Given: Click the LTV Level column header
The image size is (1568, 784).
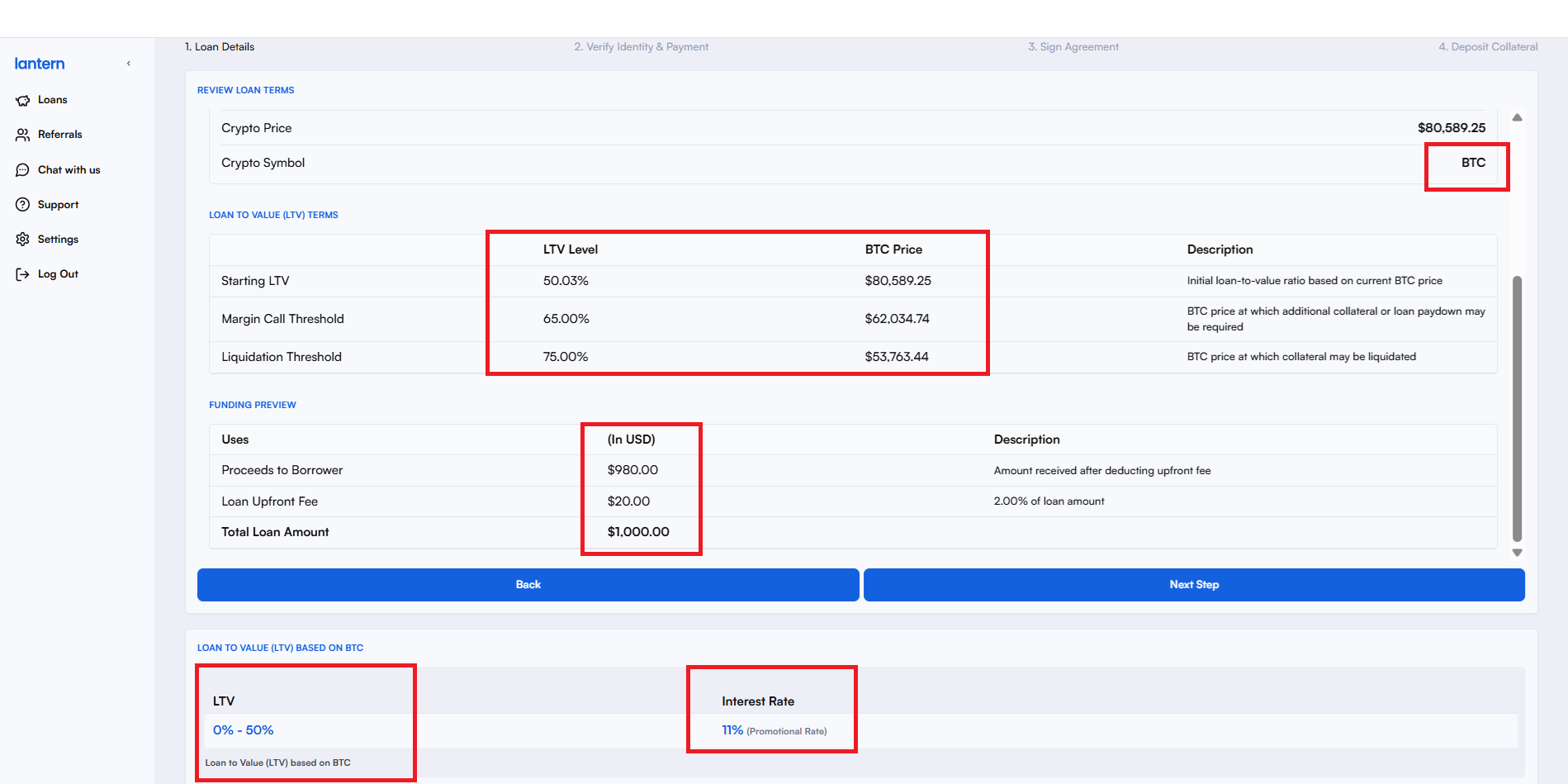Looking at the screenshot, I should [571, 249].
